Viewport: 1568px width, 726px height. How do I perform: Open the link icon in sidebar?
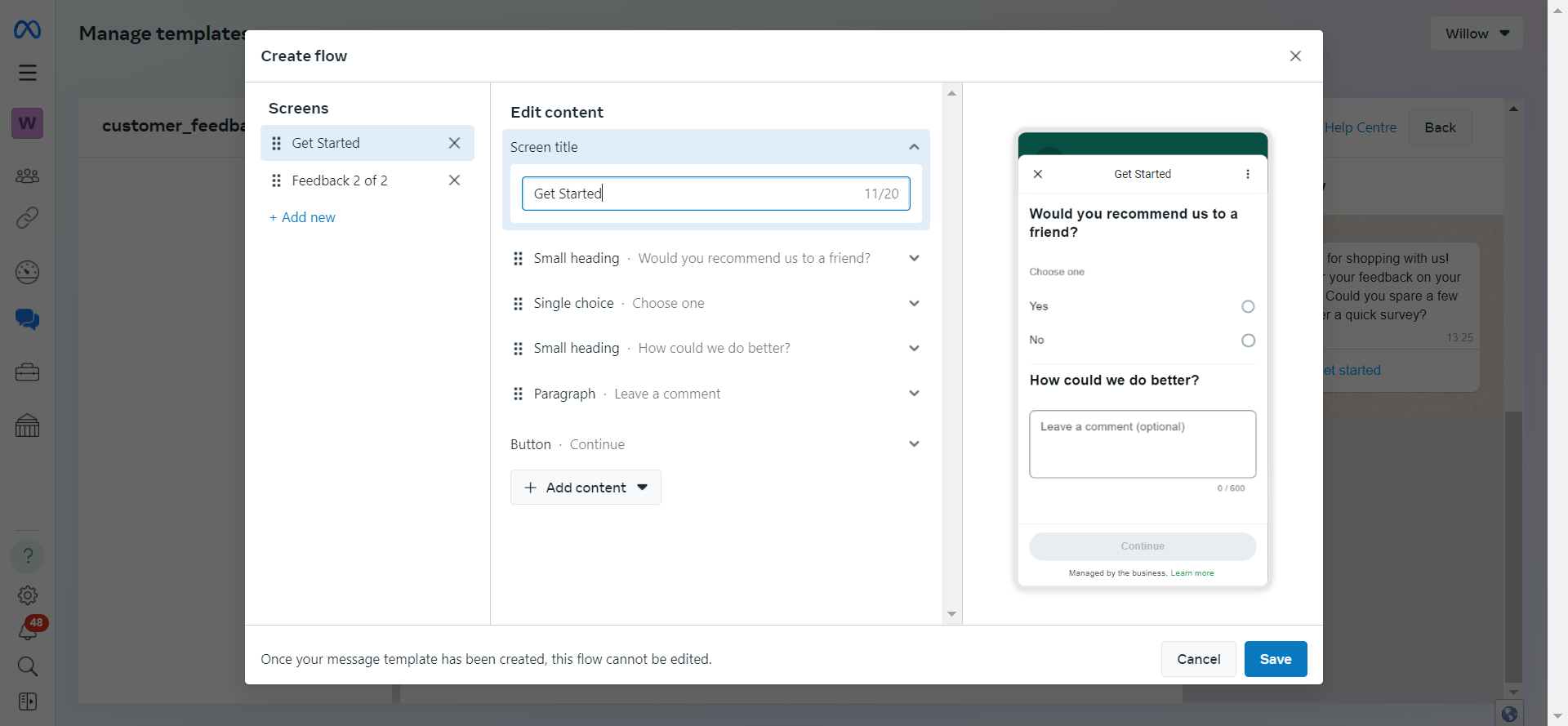[27, 218]
